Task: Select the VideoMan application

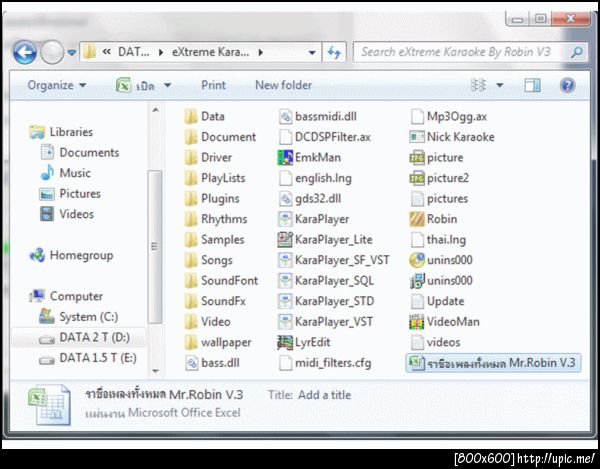Action: click(x=444, y=322)
